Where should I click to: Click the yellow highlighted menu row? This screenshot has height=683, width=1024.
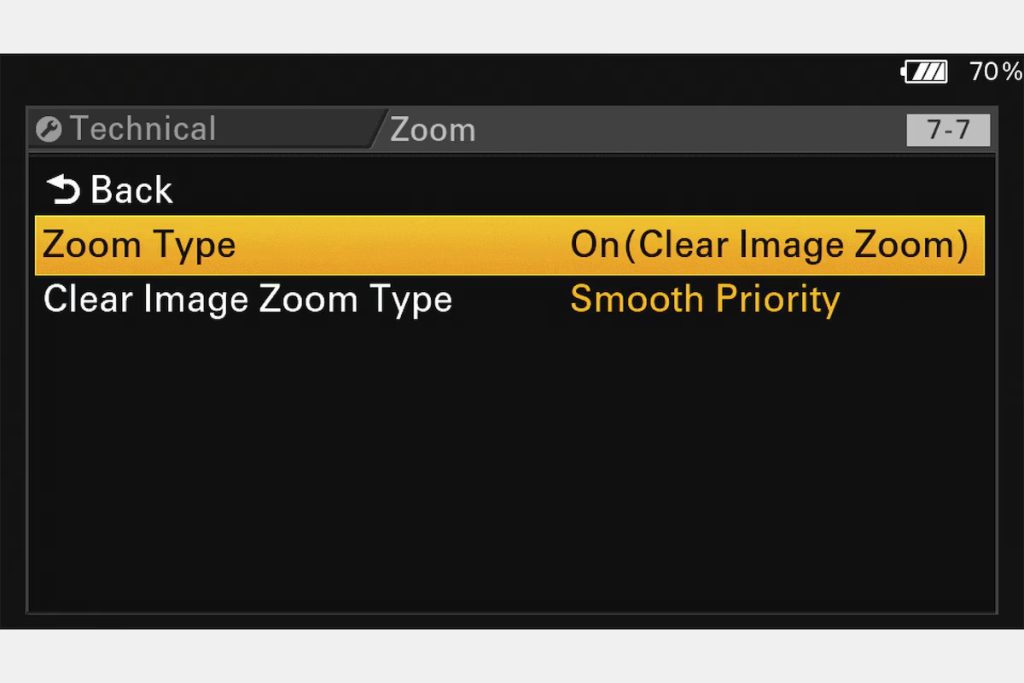pos(509,246)
